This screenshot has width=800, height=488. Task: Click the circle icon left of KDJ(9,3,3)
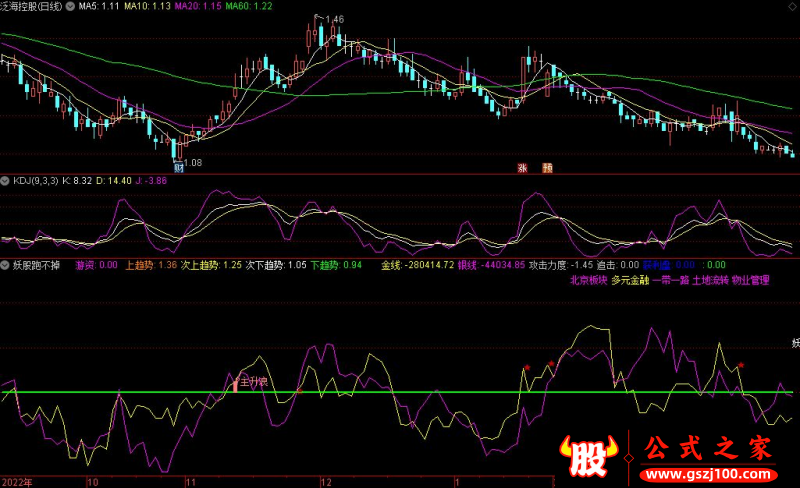(x=6, y=181)
